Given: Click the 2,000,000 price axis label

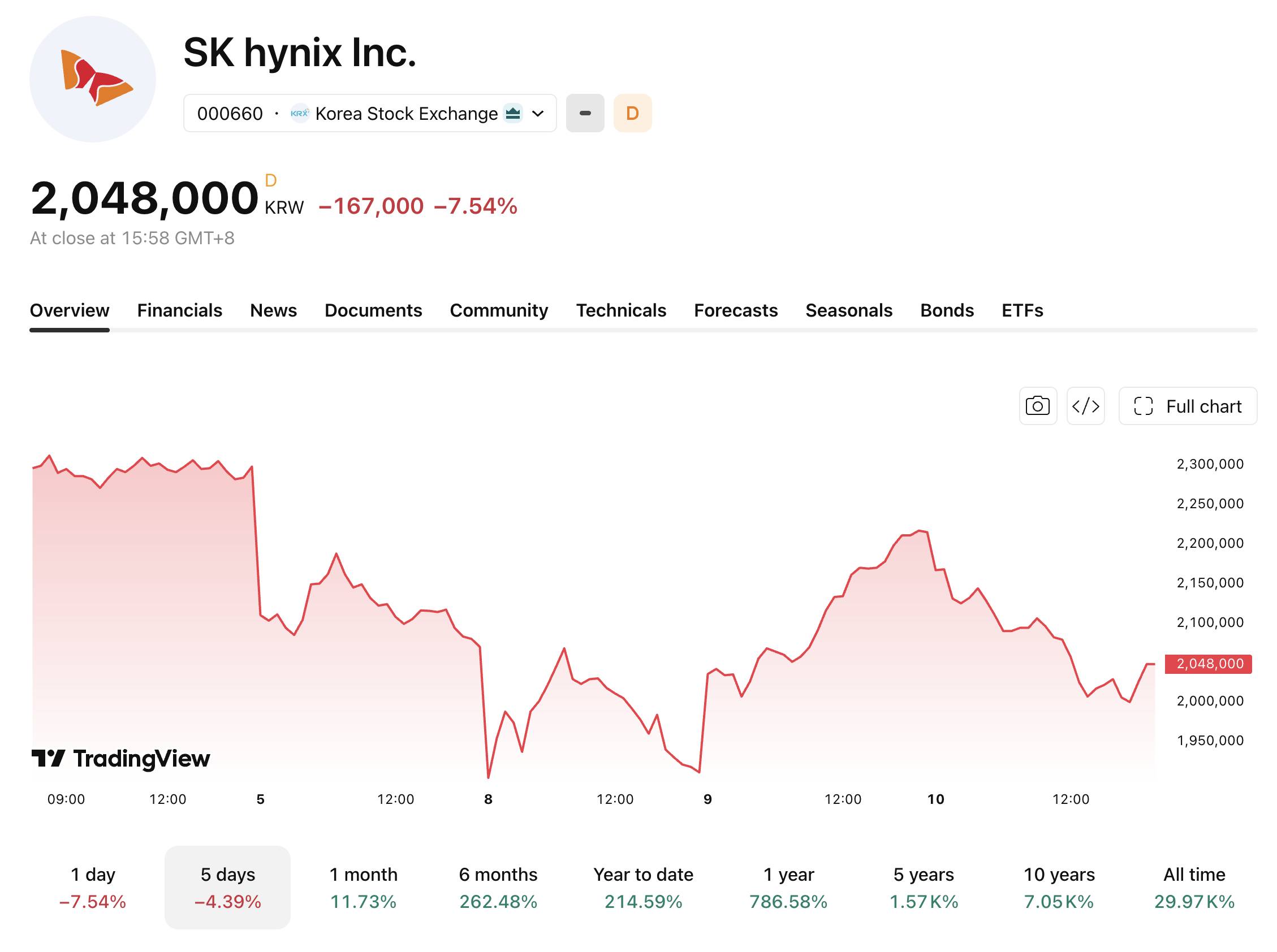Looking at the screenshot, I should pyautogui.click(x=1210, y=700).
